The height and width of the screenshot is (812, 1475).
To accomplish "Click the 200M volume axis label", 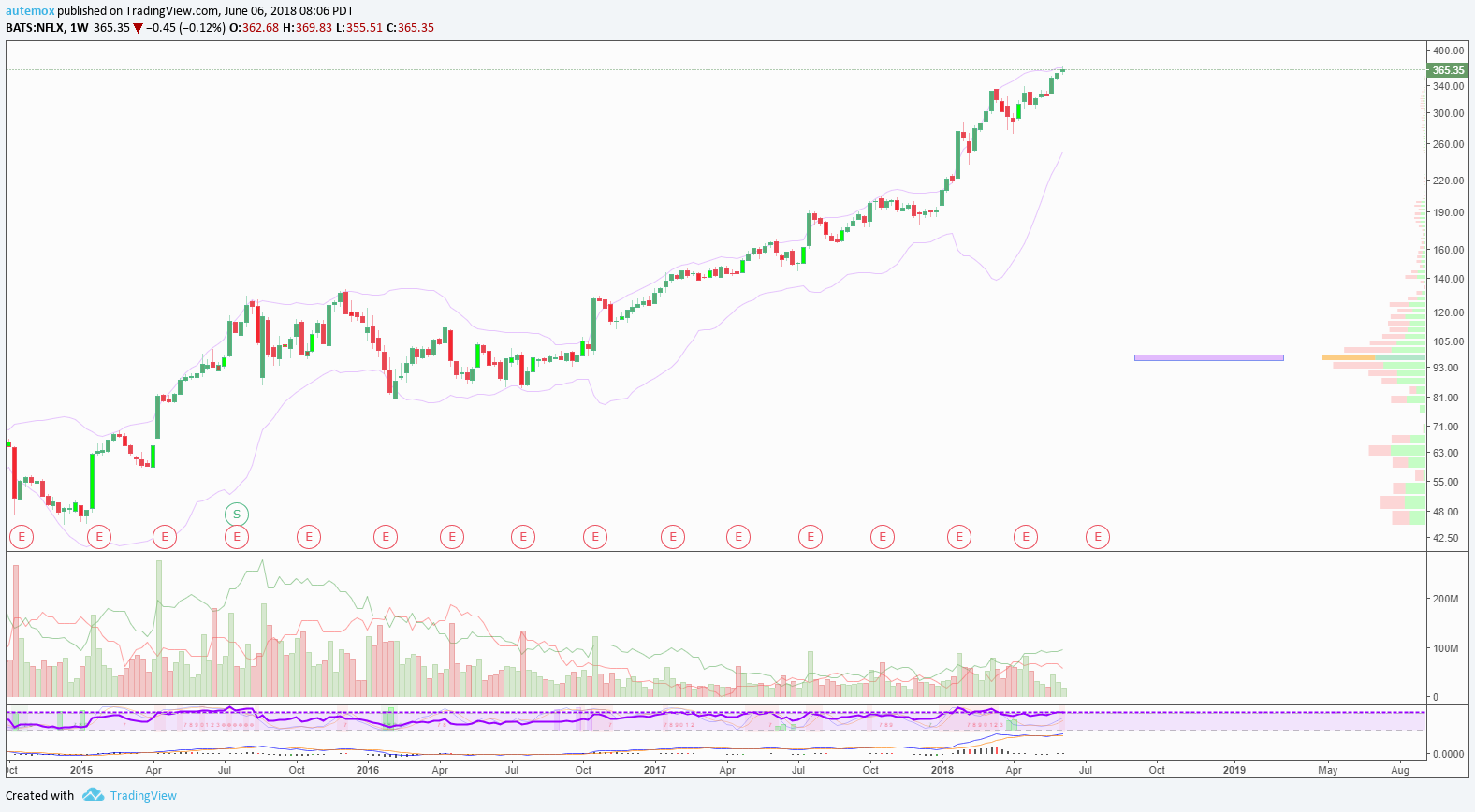I will coord(1445,599).
